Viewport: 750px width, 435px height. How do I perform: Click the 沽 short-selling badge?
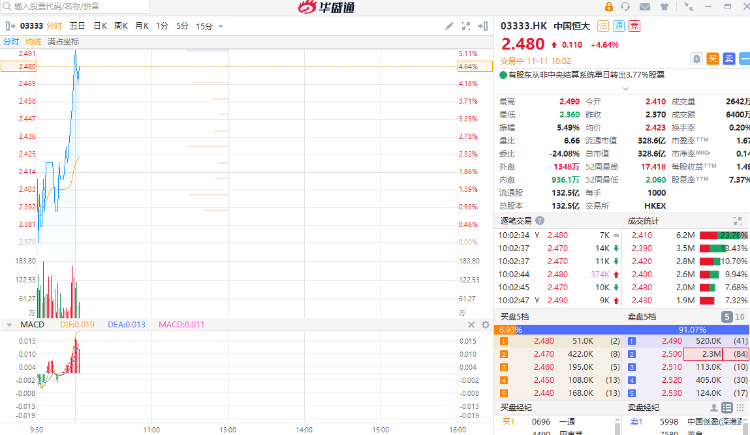click(603, 26)
